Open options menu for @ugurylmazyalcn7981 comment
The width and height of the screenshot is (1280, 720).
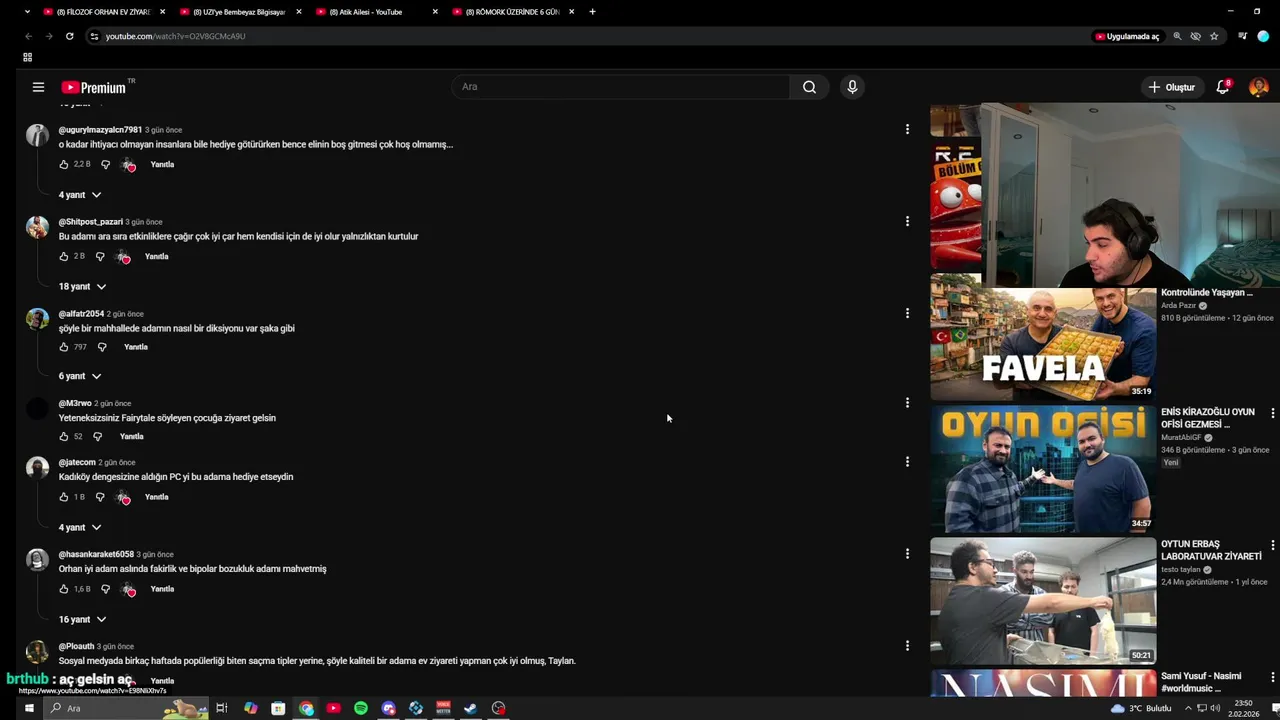click(907, 129)
